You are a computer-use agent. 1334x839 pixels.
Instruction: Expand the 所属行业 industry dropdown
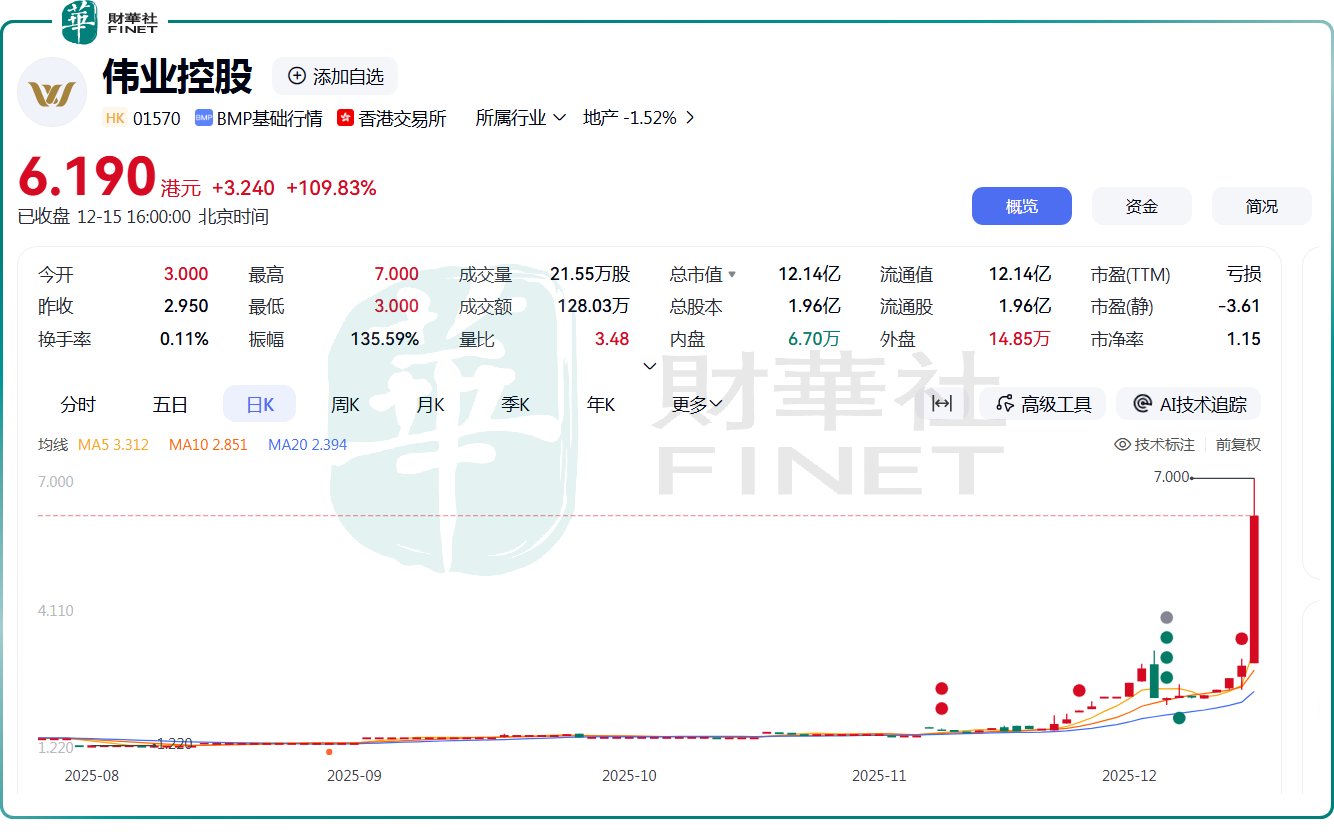(x=521, y=117)
